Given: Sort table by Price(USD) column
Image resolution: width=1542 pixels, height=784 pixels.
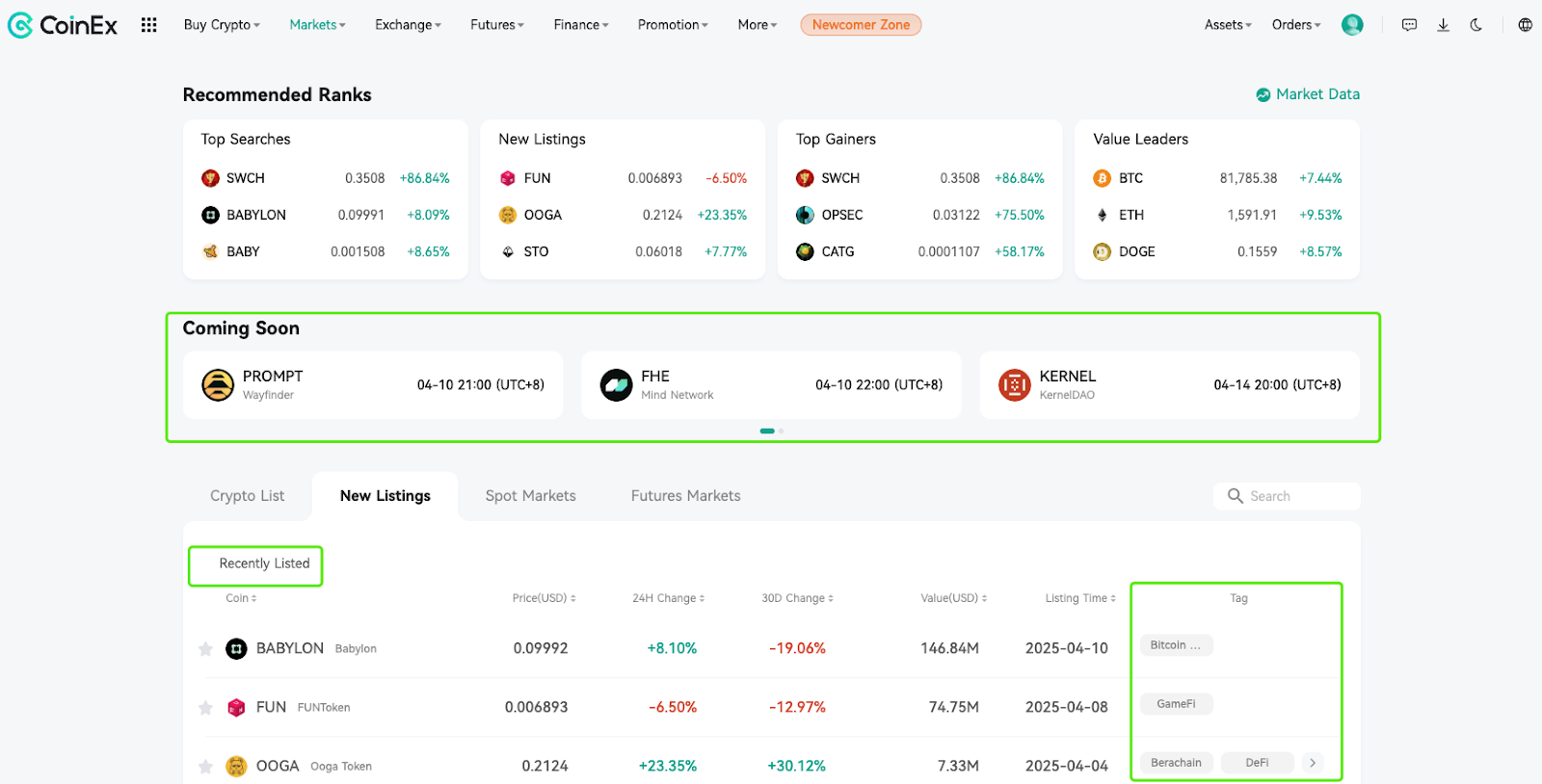Looking at the screenshot, I should [x=544, y=598].
